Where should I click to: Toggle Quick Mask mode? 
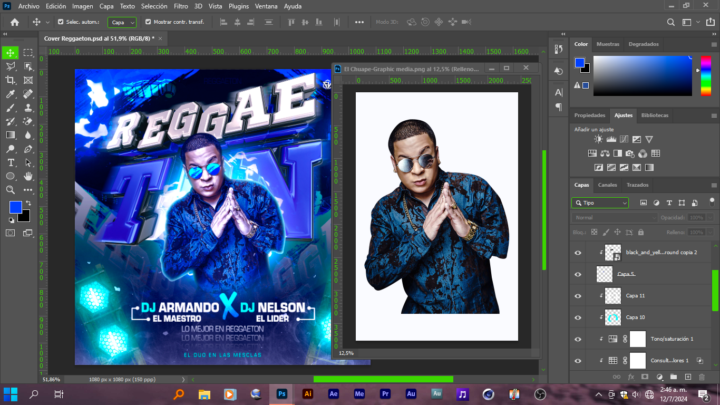click(10, 233)
